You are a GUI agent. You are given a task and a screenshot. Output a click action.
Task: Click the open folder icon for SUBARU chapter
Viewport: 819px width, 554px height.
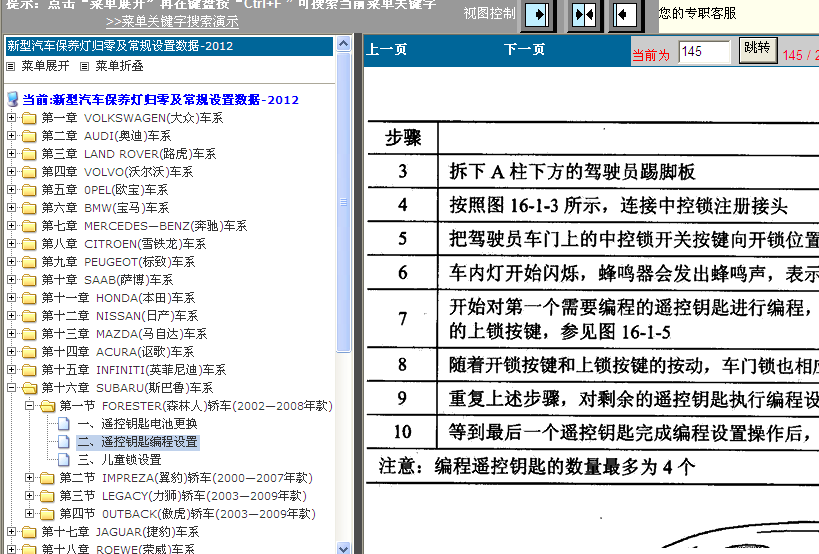(x=29, y=388)
